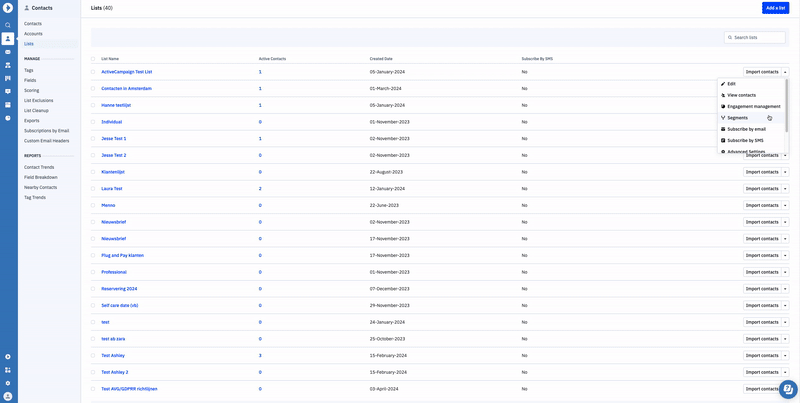
Task: Tick the select-all lists checkbox in header
Action: click(93, 59)
